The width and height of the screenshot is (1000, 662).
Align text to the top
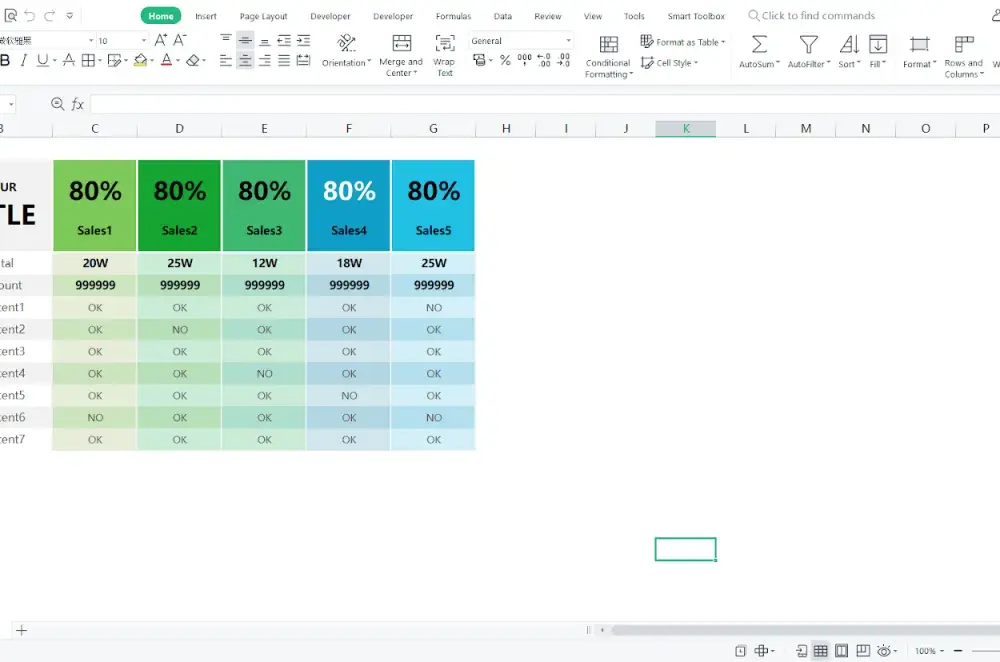226,40
